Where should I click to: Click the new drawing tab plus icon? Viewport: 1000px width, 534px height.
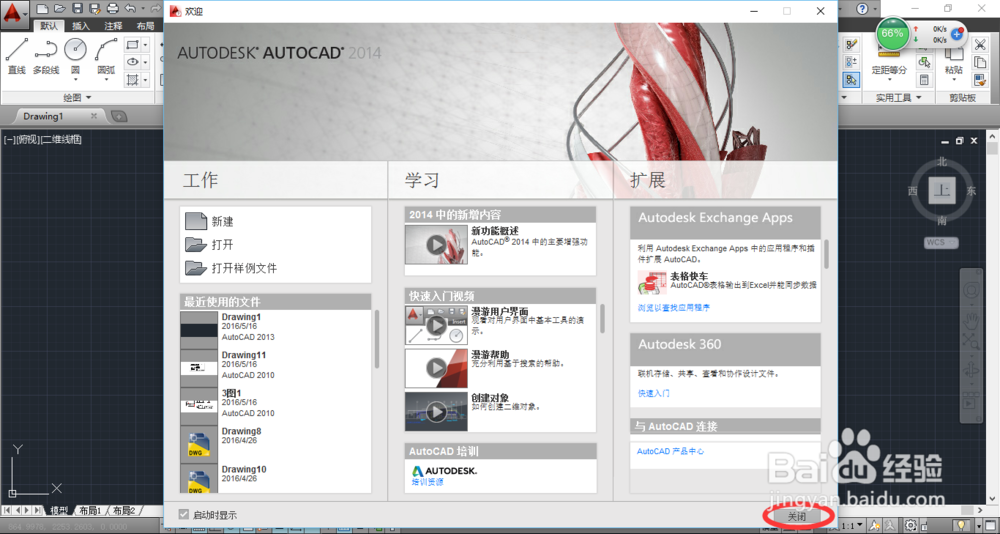(x=119, y=116)
